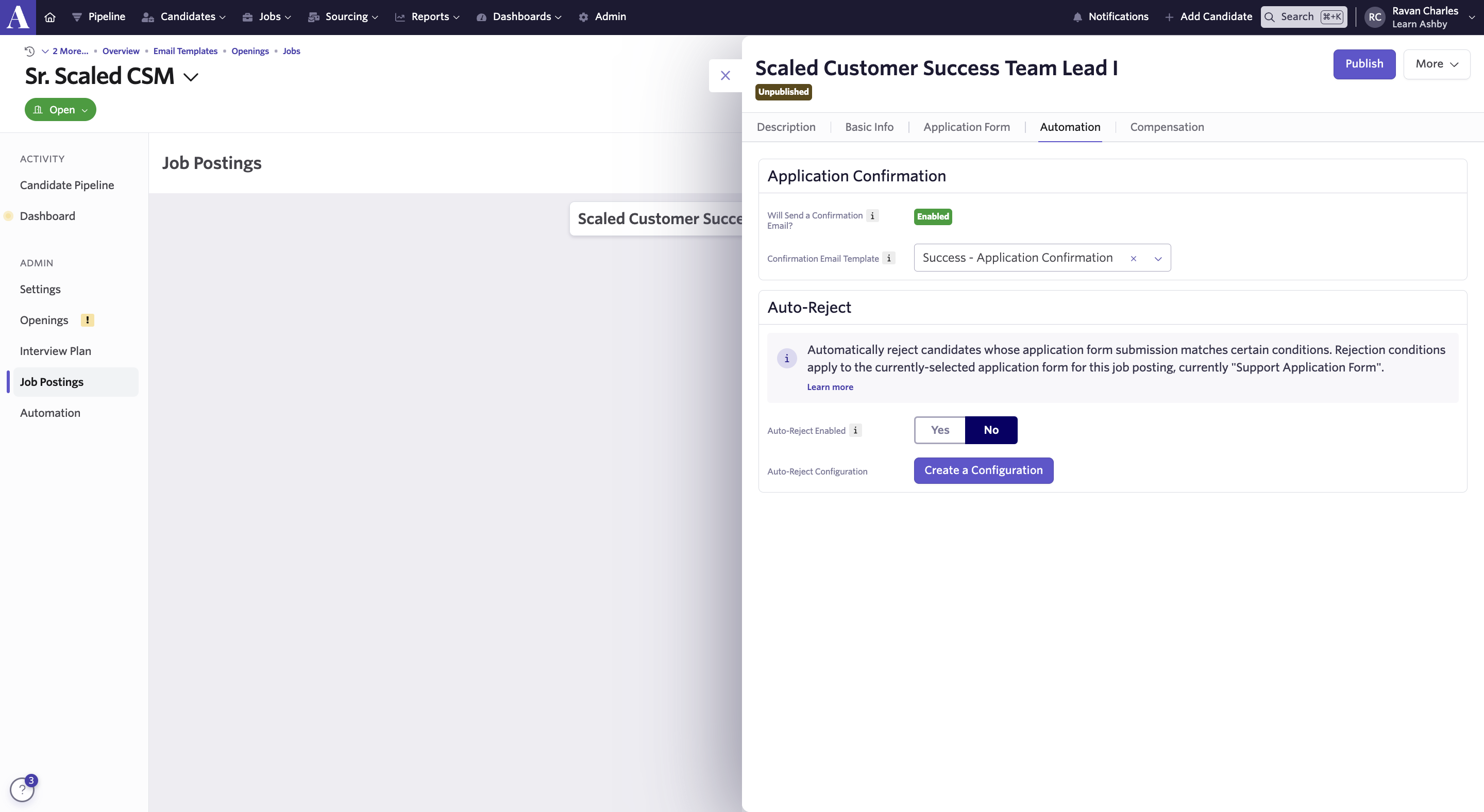The image size is (1484, 812).
Task: Expand the Reports menu
Action: click(427, 16)
